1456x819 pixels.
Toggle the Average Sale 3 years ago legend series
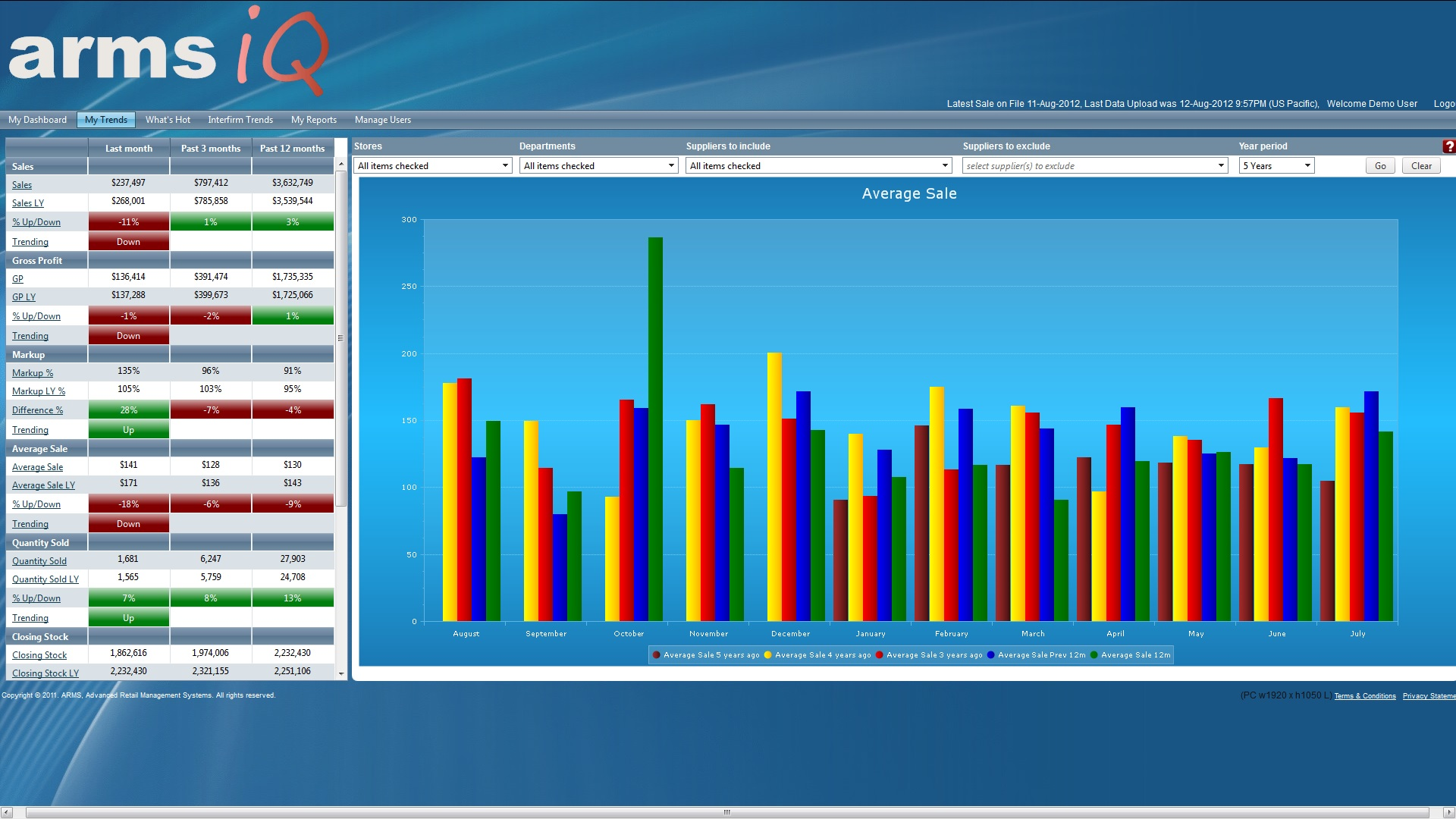pyautogui.click(x=934, y=655)
